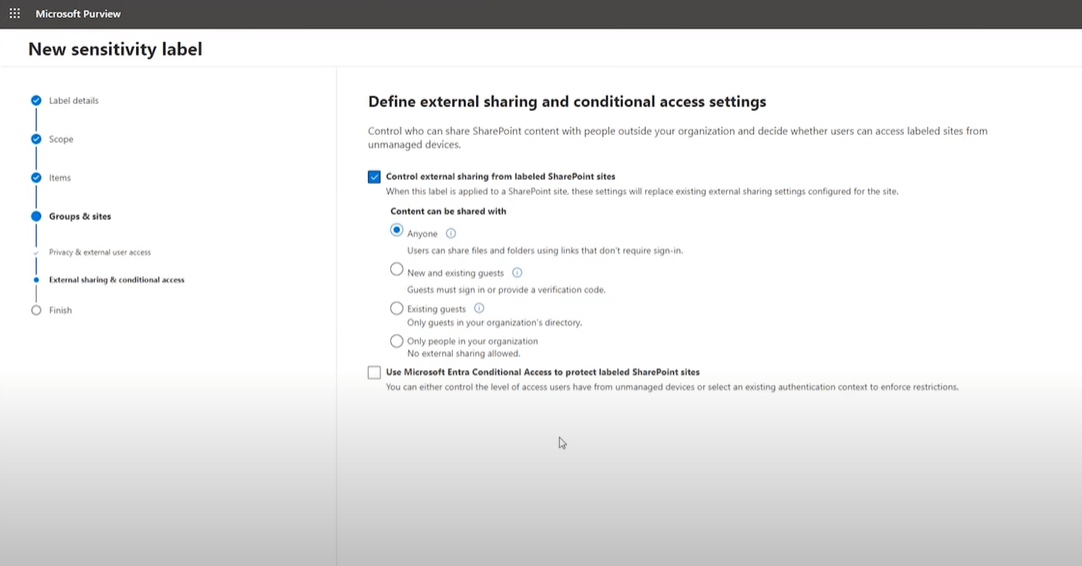
Task: Open Groups & sites step
Action: 79,216
